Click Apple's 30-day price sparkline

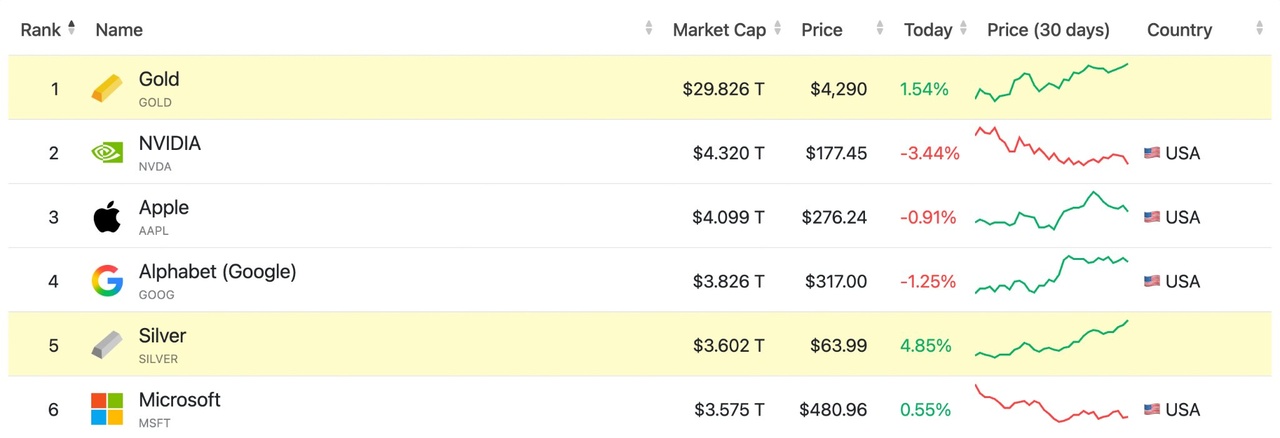(1051, 211)
